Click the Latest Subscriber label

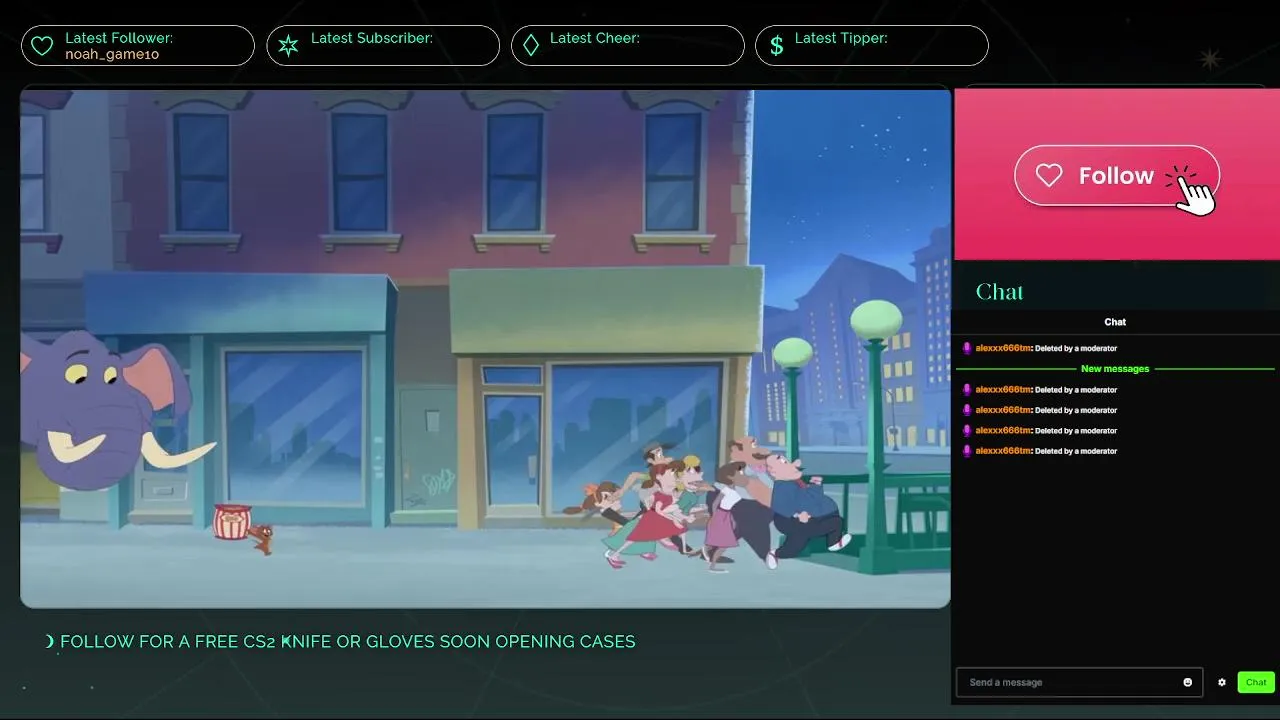pyautogui.click(x=372, y=38)
